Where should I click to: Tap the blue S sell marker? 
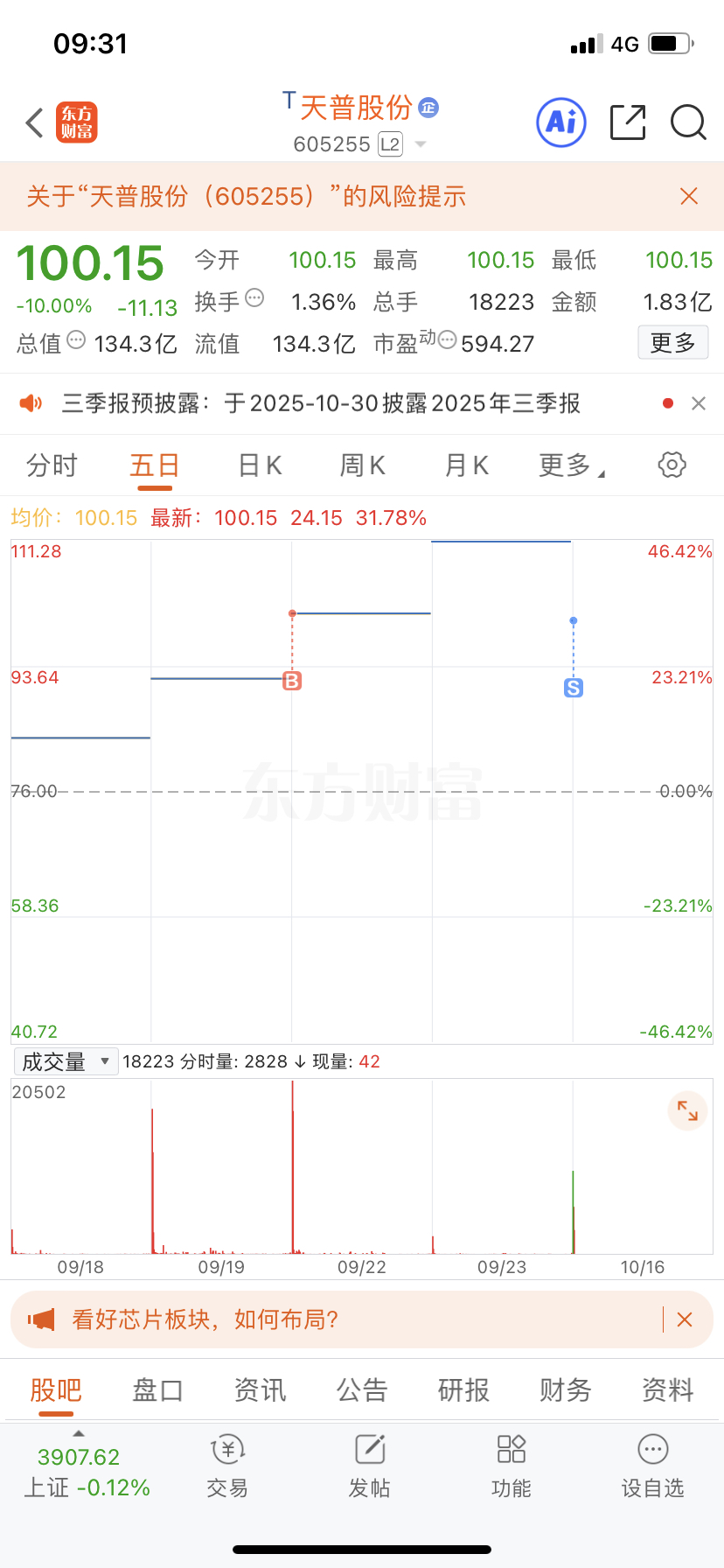574,688
